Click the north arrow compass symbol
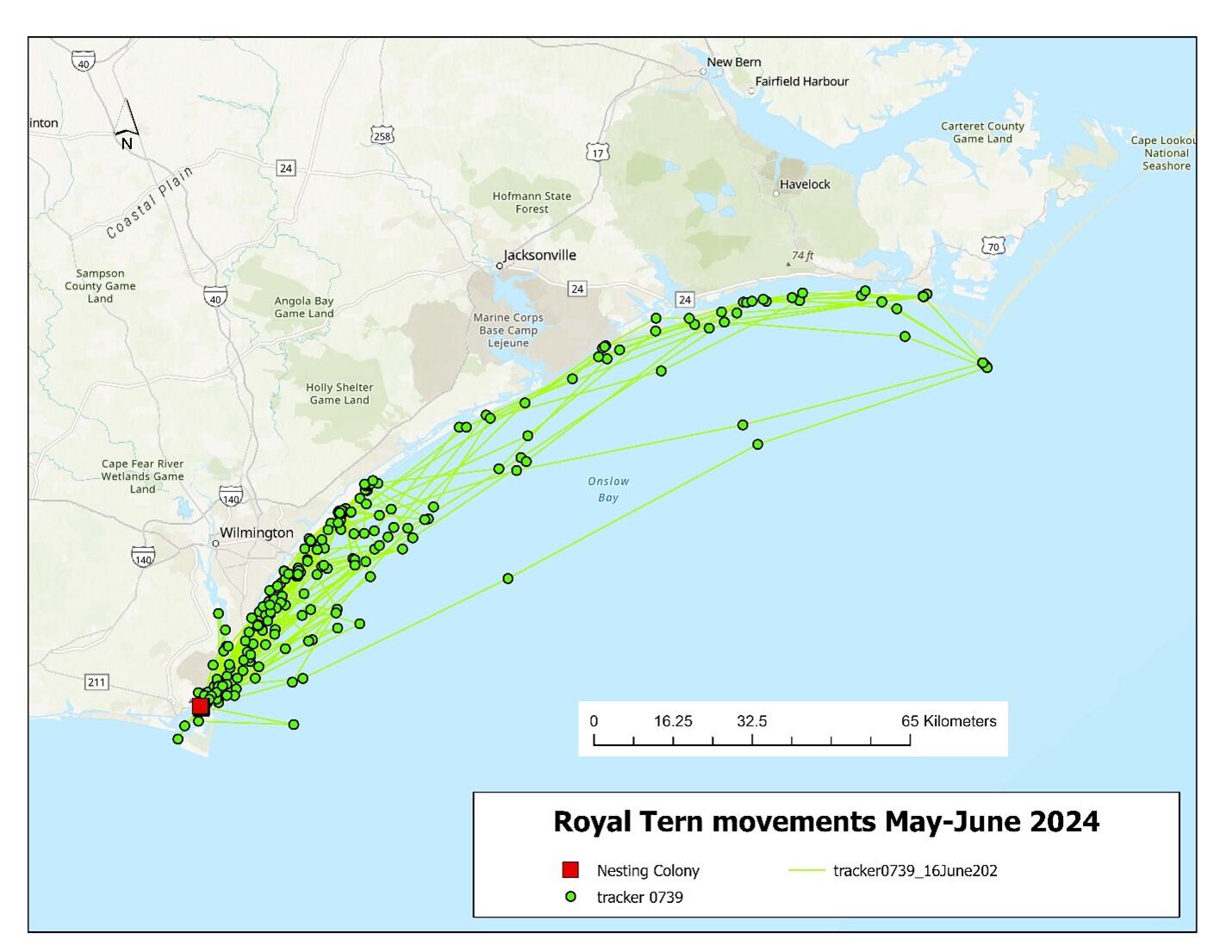The image size is (1232, 952). point(127,125)
